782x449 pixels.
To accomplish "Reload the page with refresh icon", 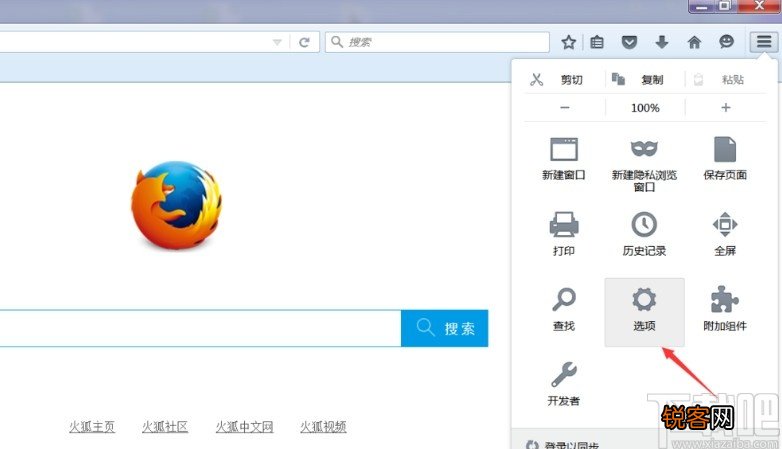I will pos(304,42).
